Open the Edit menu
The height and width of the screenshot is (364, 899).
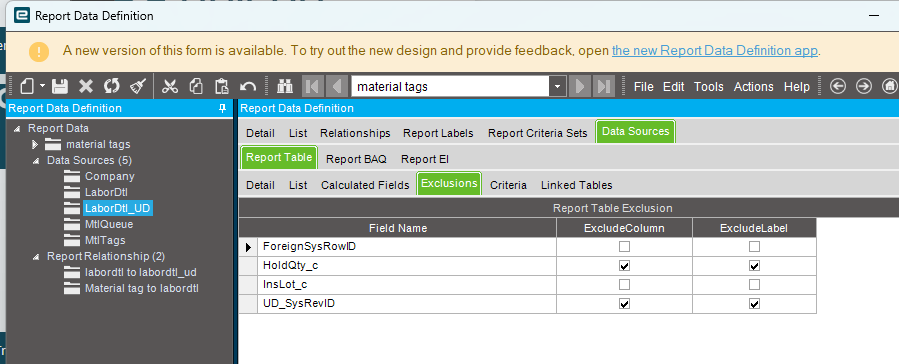click(x=674, y=87)
